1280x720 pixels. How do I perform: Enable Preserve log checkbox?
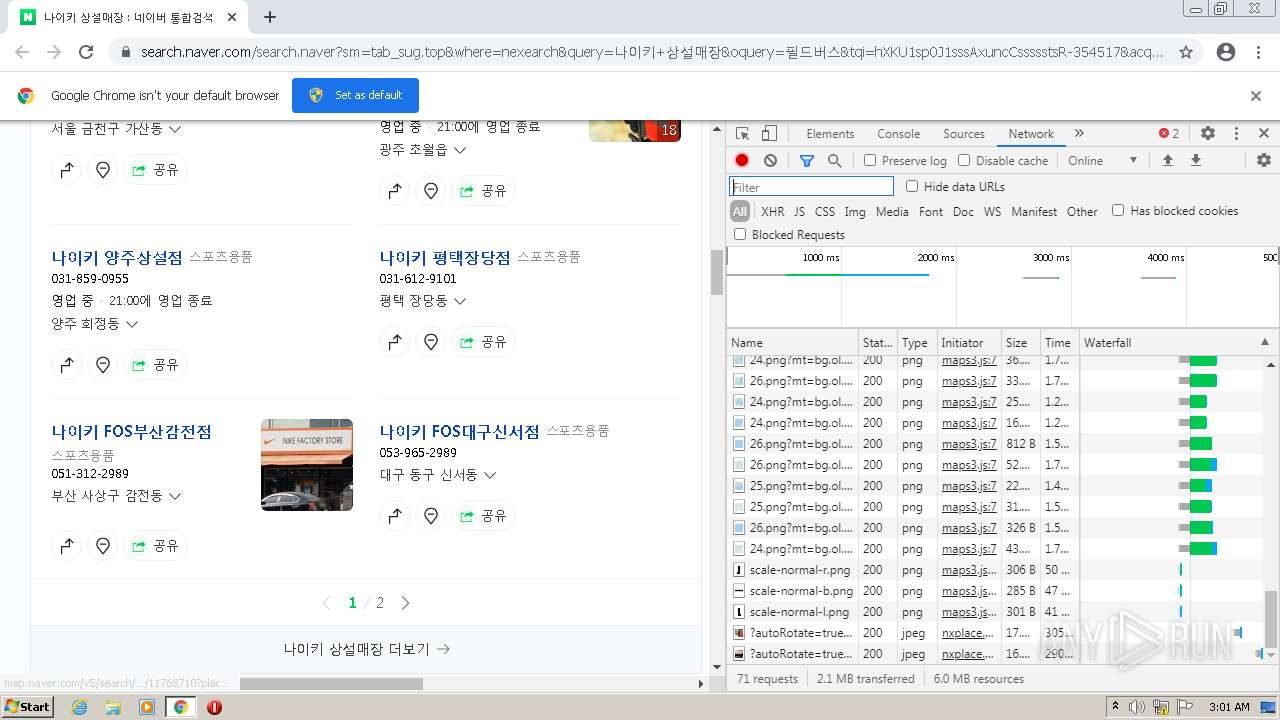tap(870, 160)
